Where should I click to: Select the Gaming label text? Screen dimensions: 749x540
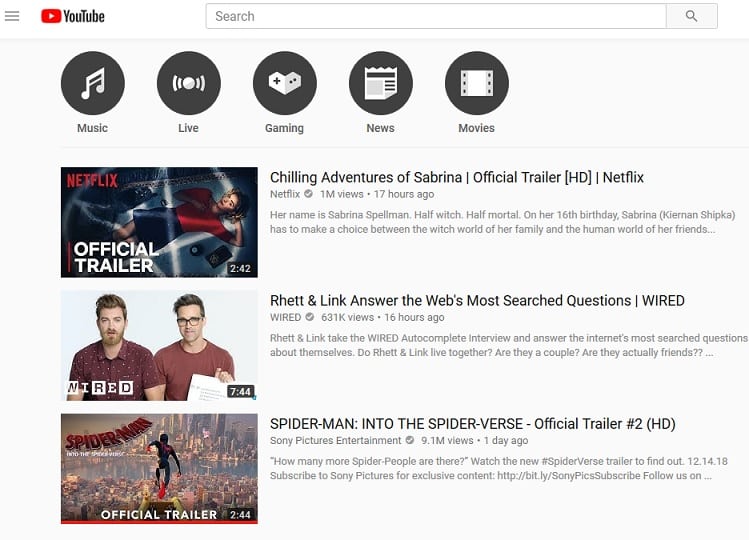pos(285,129)
